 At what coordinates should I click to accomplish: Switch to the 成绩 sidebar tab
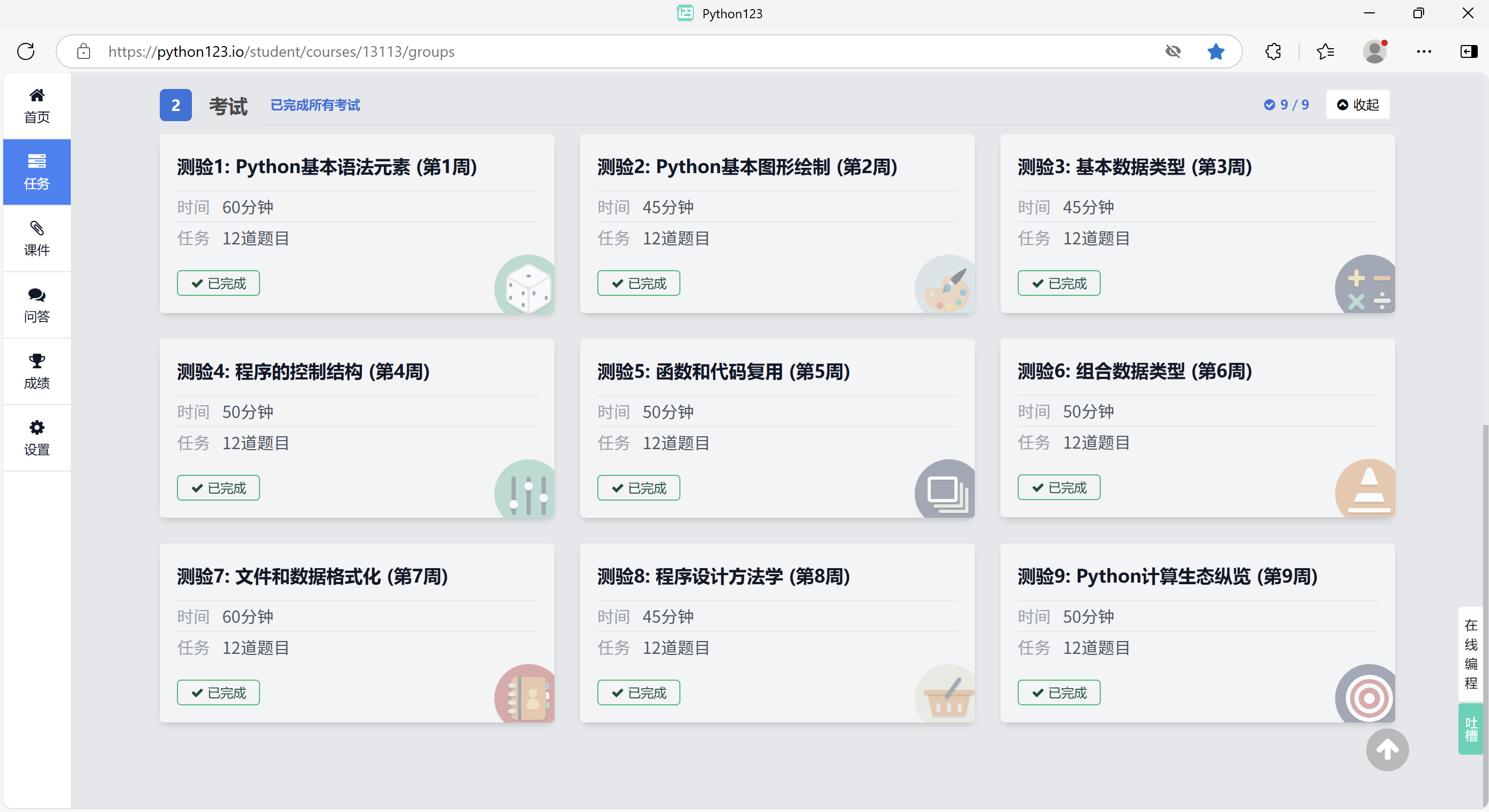pos(37,371)
